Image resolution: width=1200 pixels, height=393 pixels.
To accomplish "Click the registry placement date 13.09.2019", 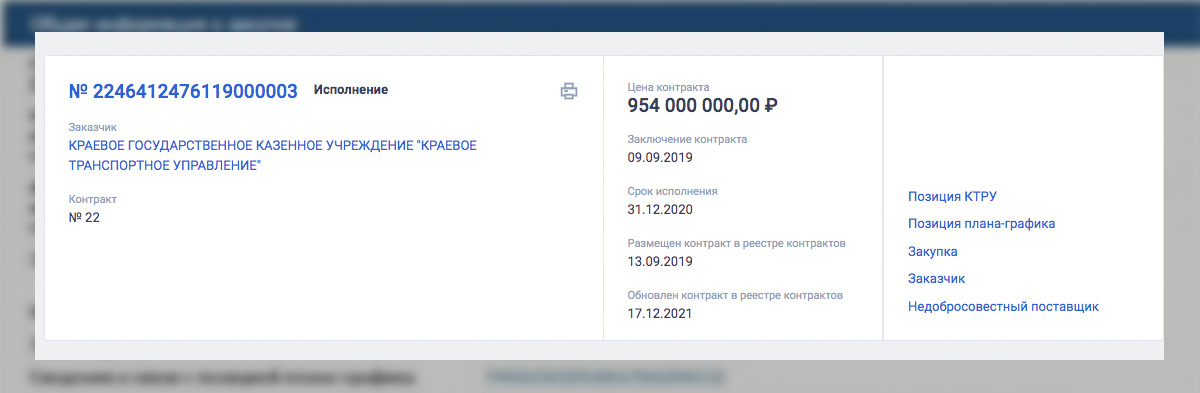I will 660,262.
